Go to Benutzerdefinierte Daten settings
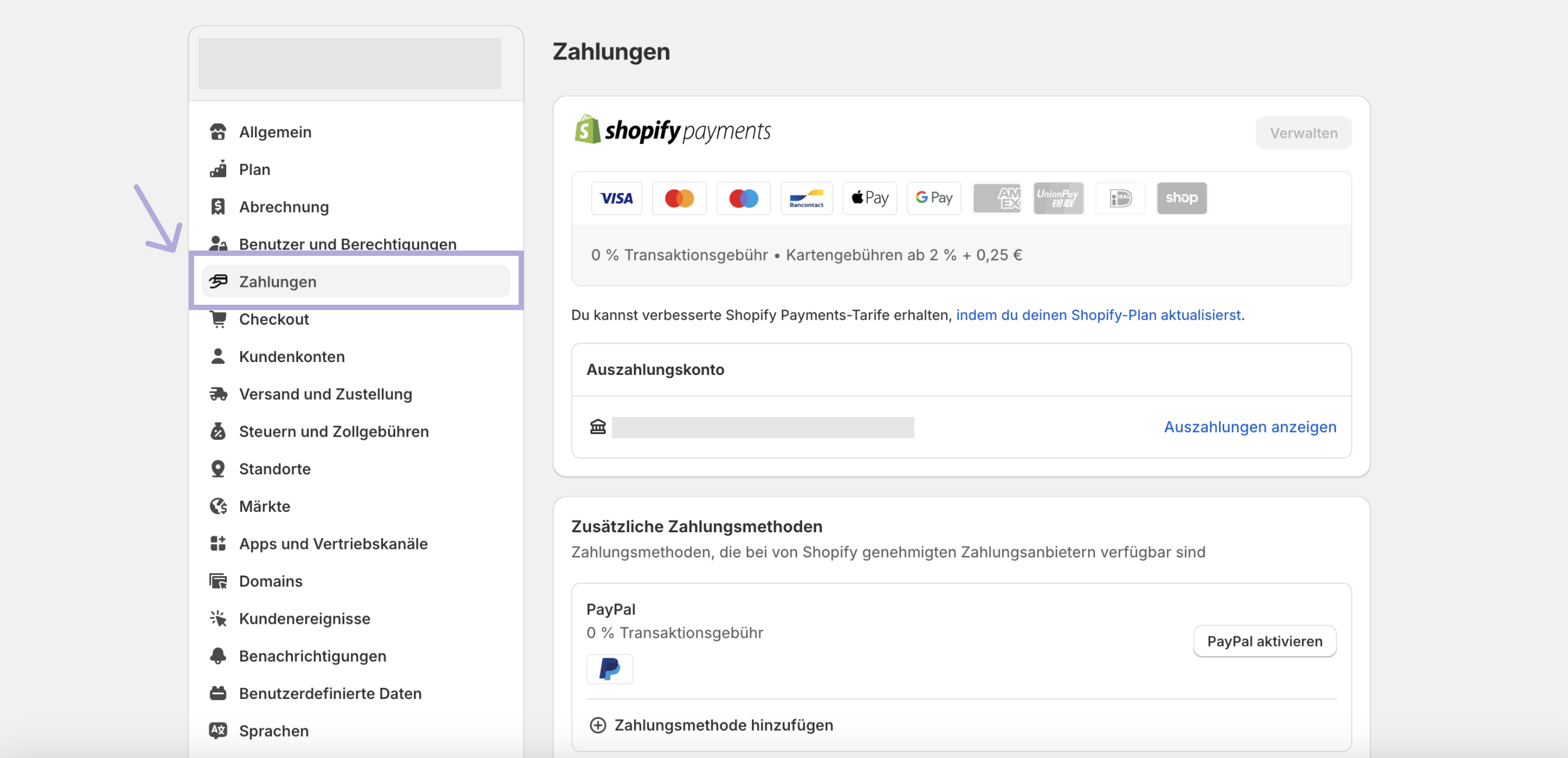Viewport: 1568px width, 758px height. coord(356,693)
